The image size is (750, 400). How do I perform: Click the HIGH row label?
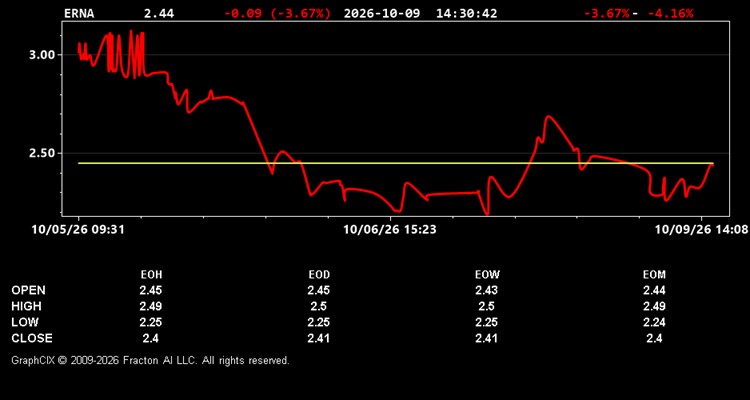(26, 306)
